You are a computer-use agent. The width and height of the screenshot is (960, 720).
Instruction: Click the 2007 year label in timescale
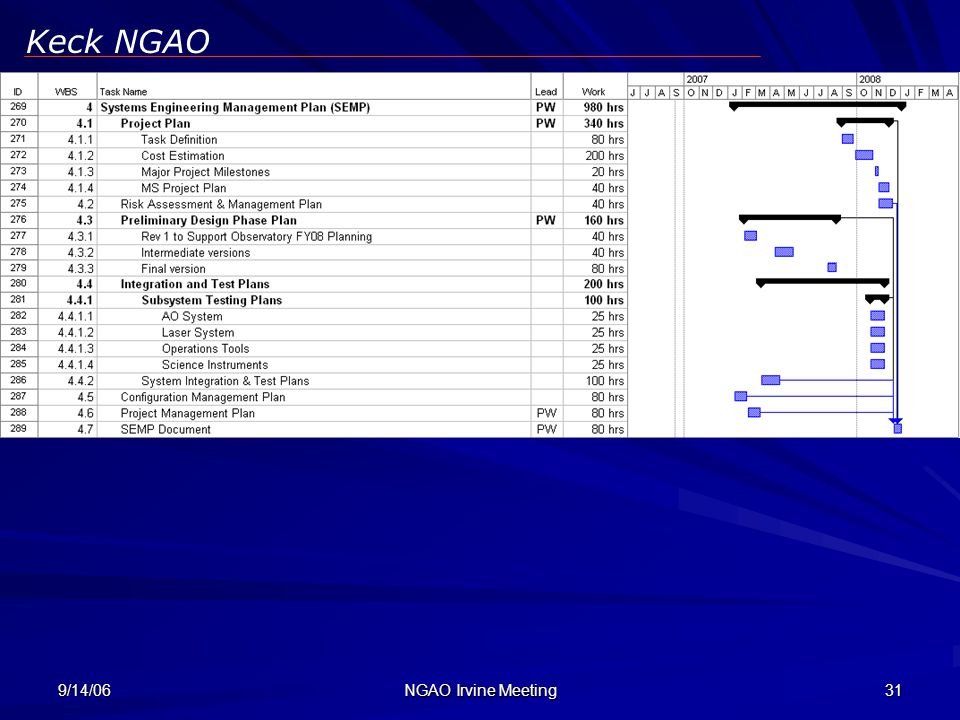click(697, 79)
